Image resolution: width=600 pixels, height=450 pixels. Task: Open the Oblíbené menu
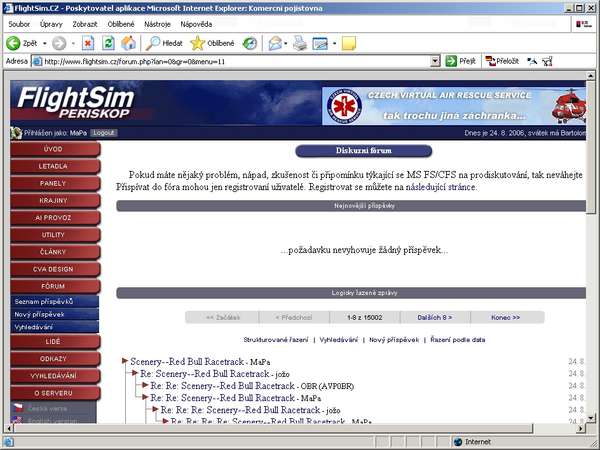(x=121, y=24)
